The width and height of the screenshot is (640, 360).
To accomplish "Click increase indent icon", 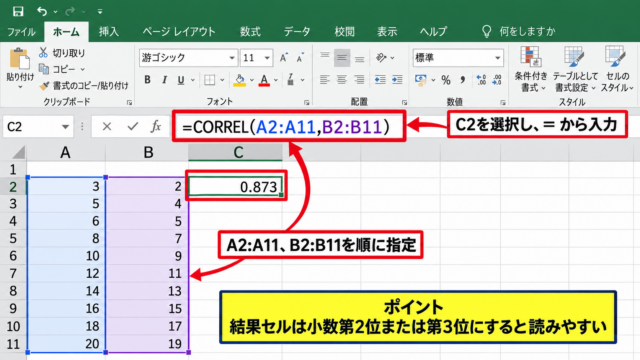I will 397,80.
